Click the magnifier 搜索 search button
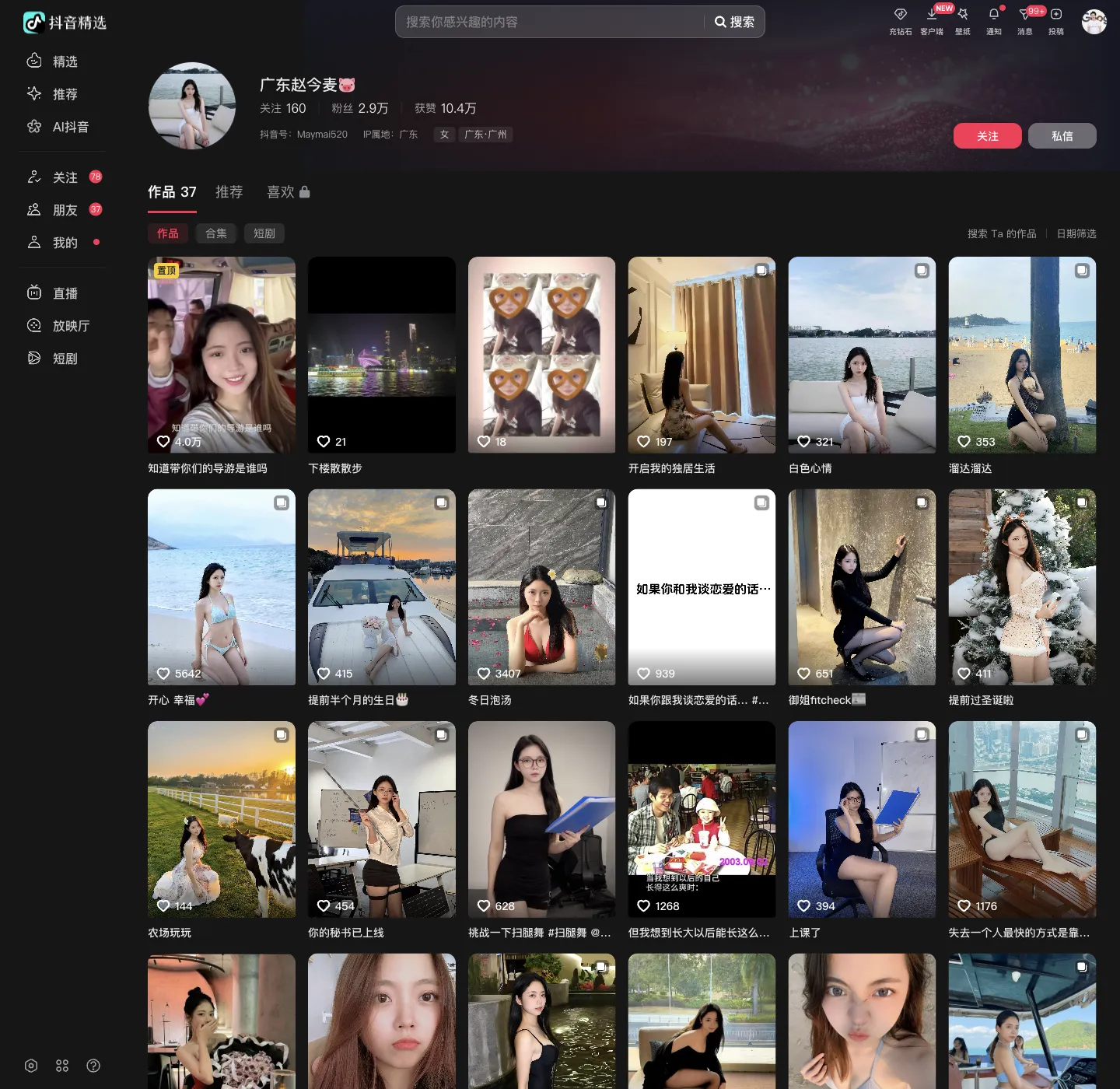1120x1089 pixels. coord(734,22)
